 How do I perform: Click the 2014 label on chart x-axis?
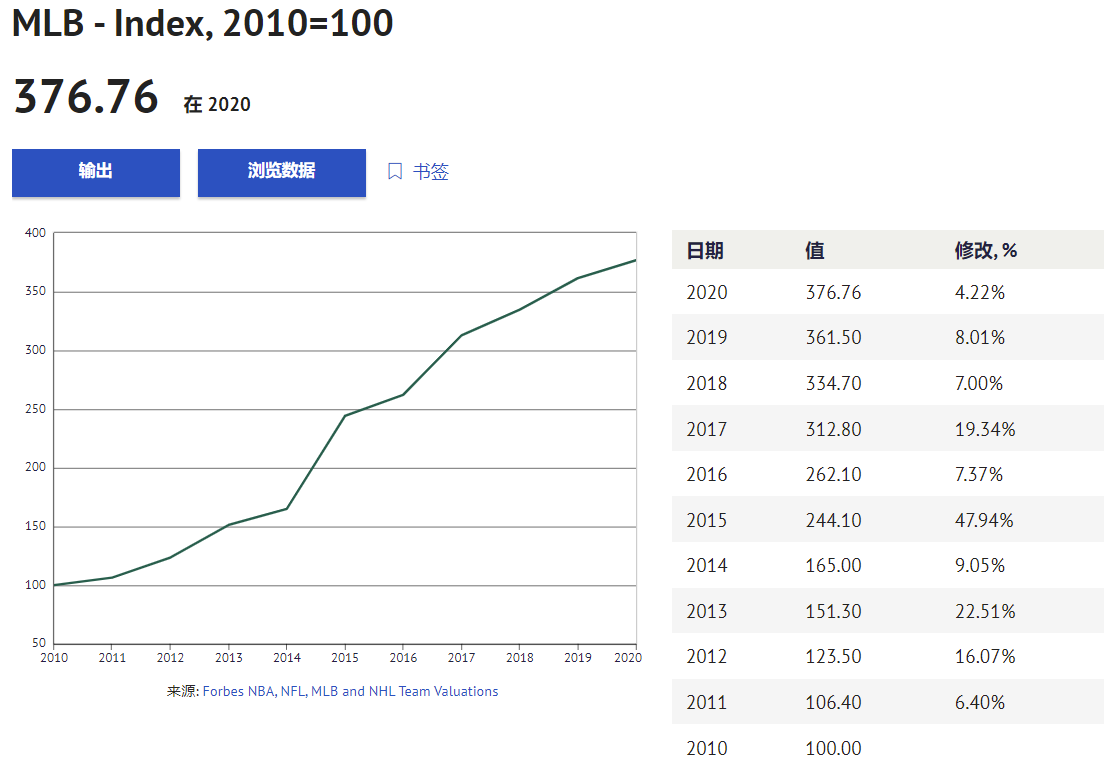tap(287, 658)
